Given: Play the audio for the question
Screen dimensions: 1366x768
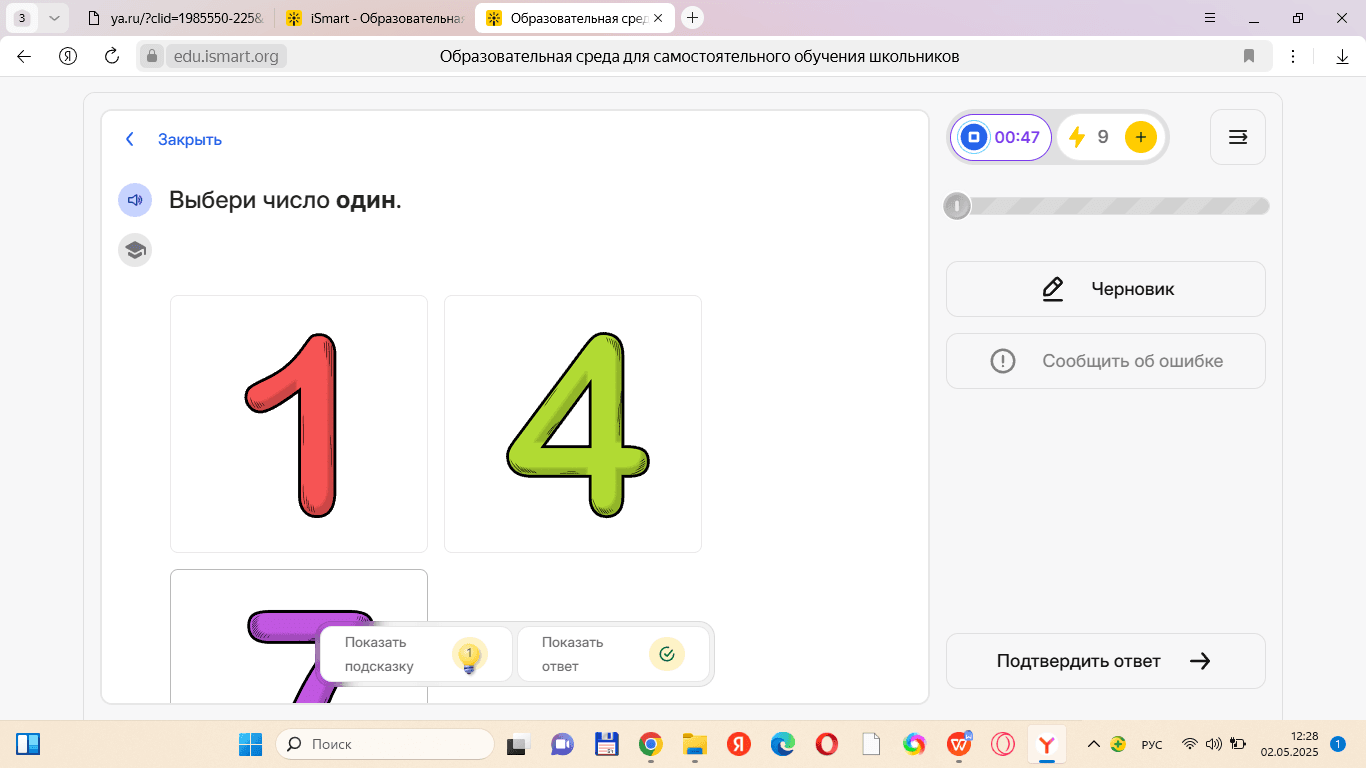Looking at the screenshot, I should (135, 200).
